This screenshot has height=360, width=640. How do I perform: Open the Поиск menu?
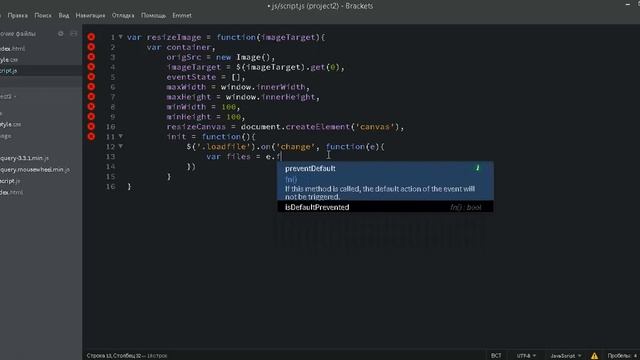pyautogui.click(x=43, y=16)
